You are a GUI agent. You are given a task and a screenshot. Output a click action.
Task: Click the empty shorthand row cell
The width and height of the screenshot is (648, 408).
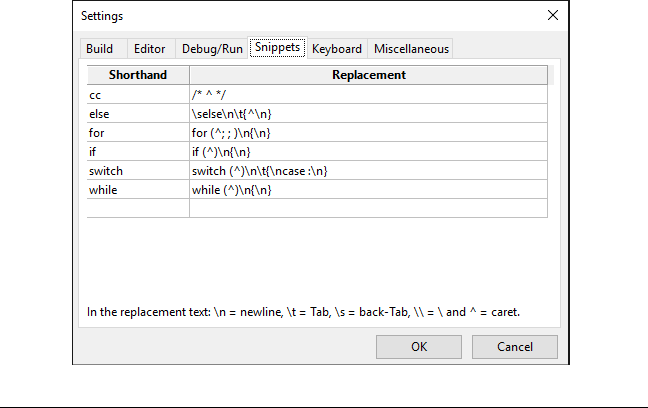pos(138,208)
